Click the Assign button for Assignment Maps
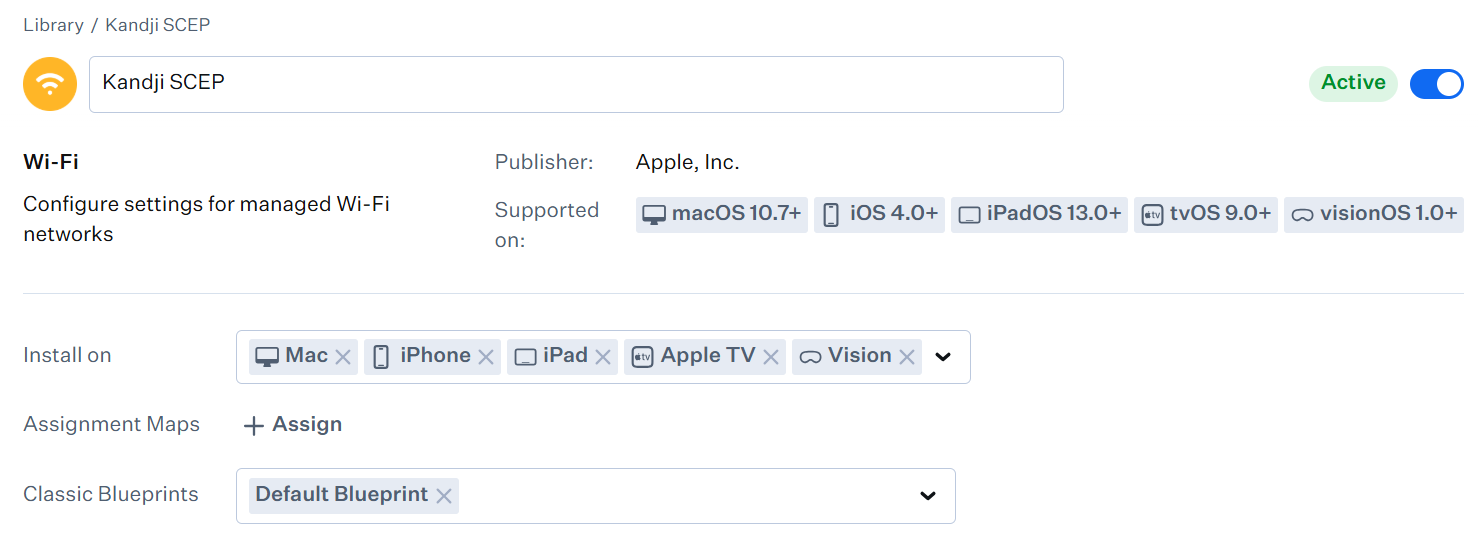The image size is (1479, 546). pos(306,425)
